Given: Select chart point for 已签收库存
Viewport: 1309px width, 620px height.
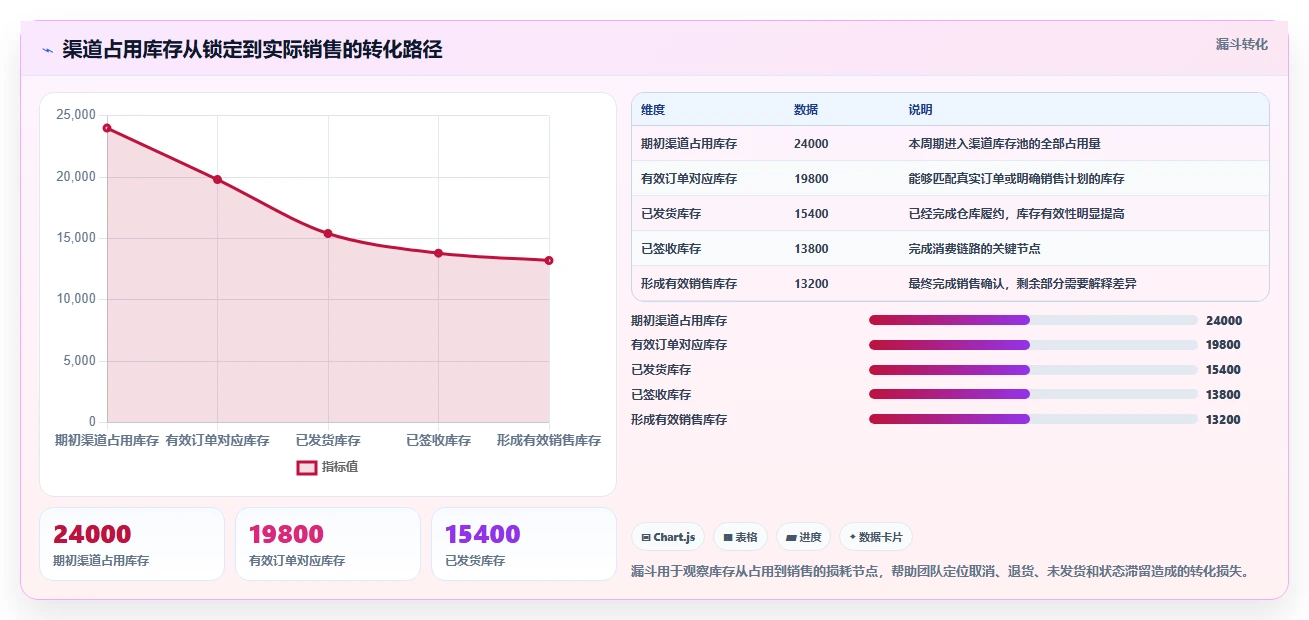Looking at the screenshot, I should coord(438,253).
